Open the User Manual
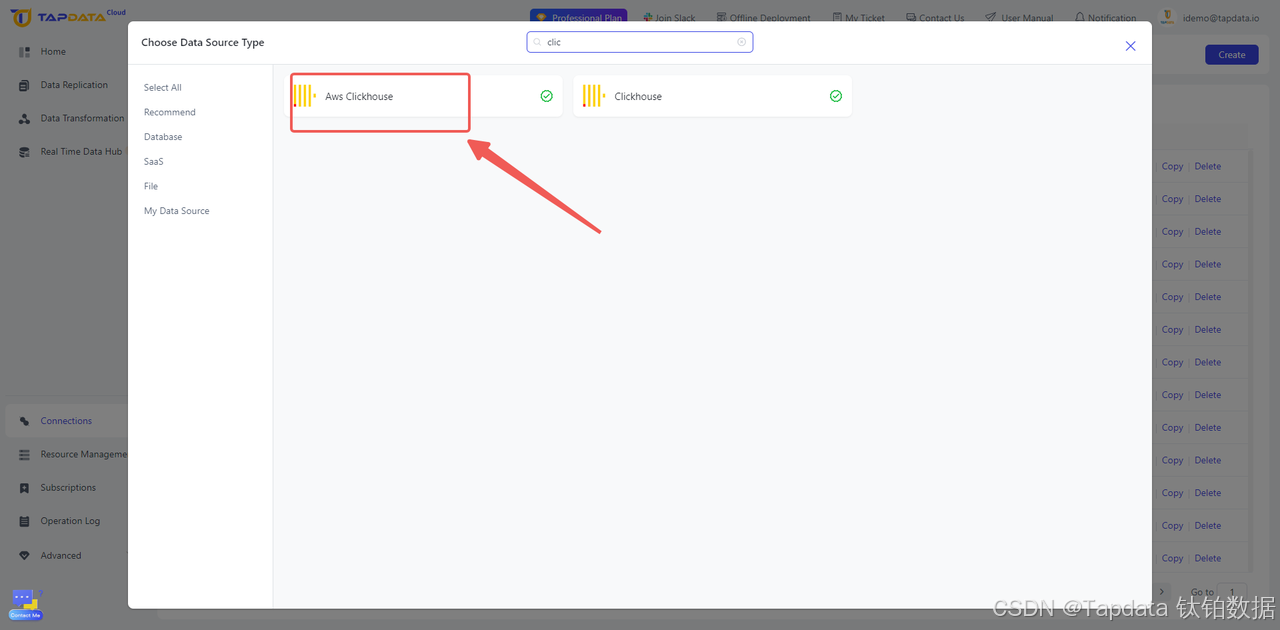This screenshot has width=1280, height=630. tap(1019, 18)
